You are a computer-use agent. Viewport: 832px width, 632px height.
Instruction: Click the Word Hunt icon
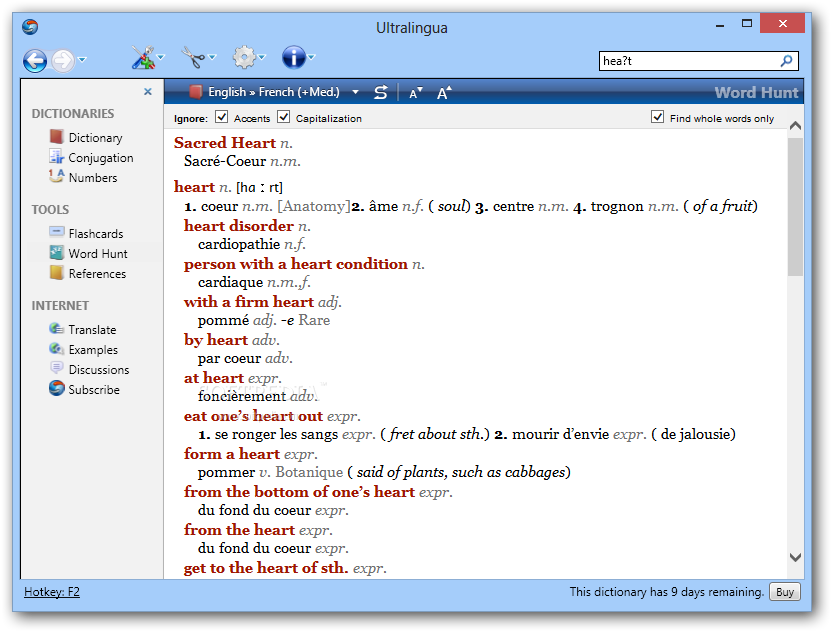(56, 252)
